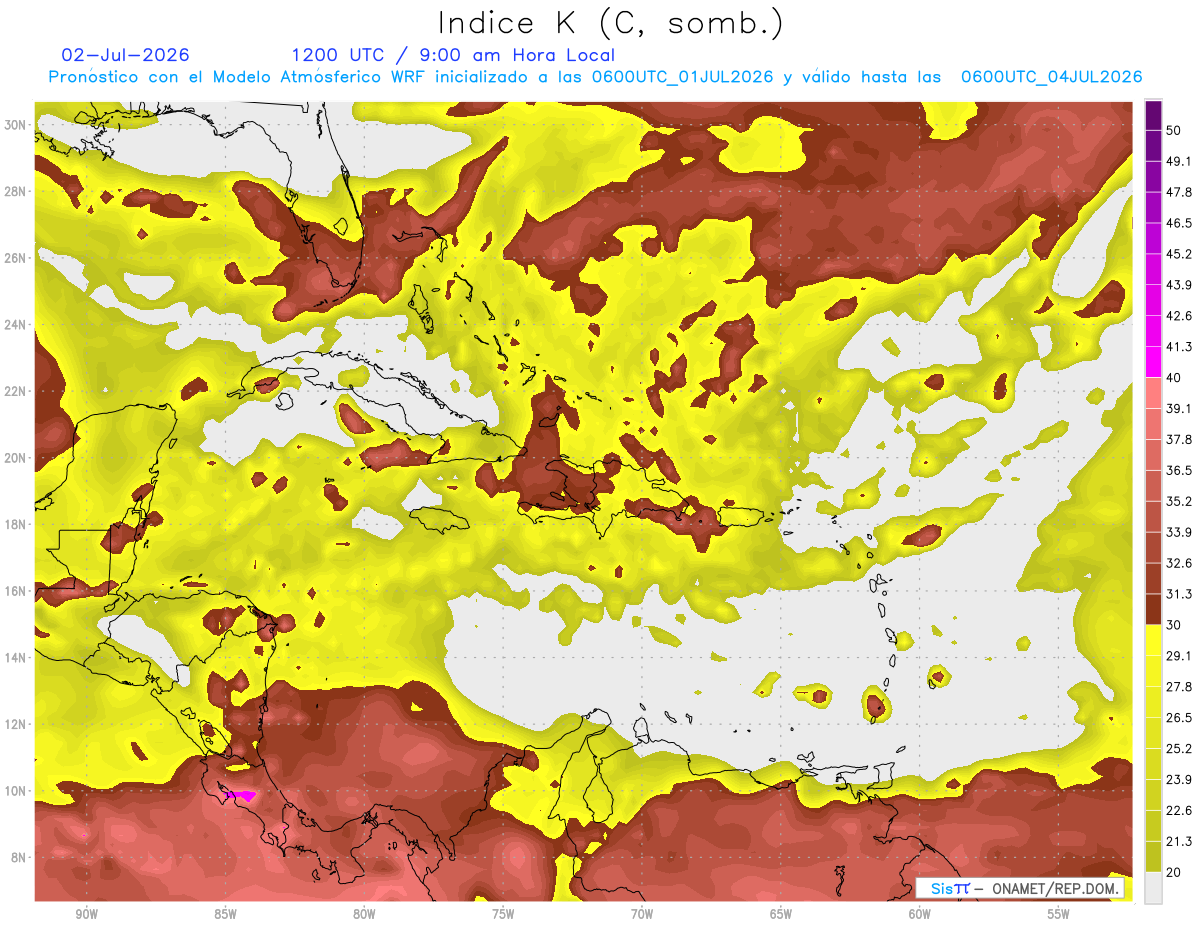Image resolution: width=1200 pixels, height=927 pixels.
Task: Click colorbar value "37.8"
Action: [x=1178, y=439]
